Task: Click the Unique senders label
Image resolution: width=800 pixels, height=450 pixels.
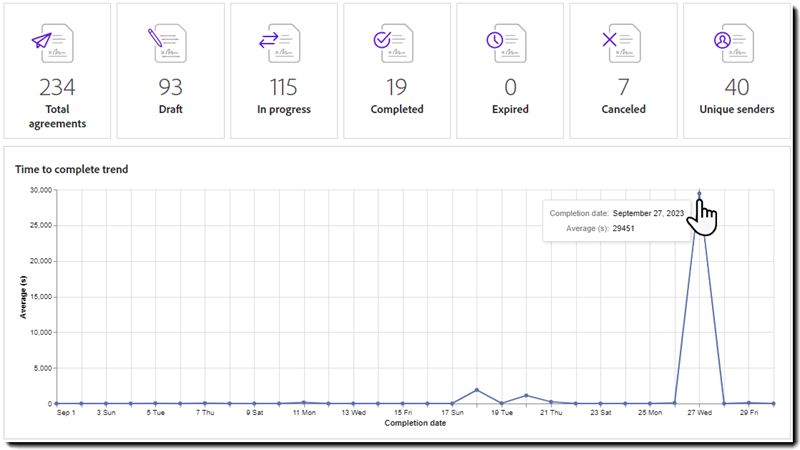Action: [737, 109]
